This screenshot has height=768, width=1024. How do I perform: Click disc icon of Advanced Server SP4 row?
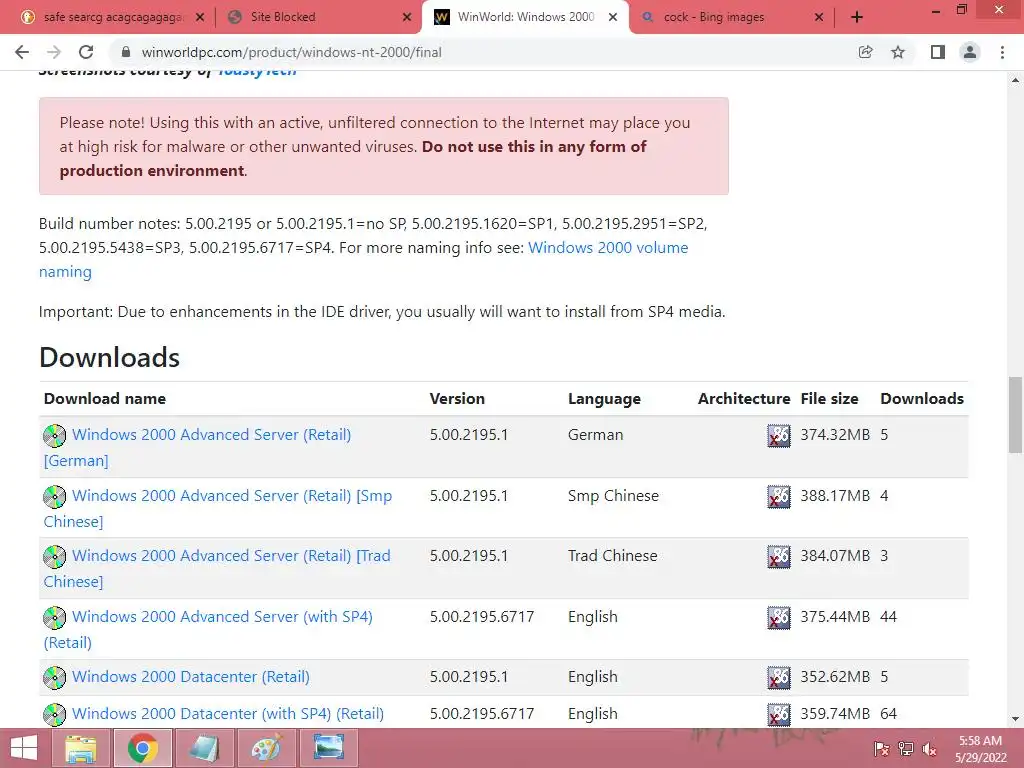[54, 617]
